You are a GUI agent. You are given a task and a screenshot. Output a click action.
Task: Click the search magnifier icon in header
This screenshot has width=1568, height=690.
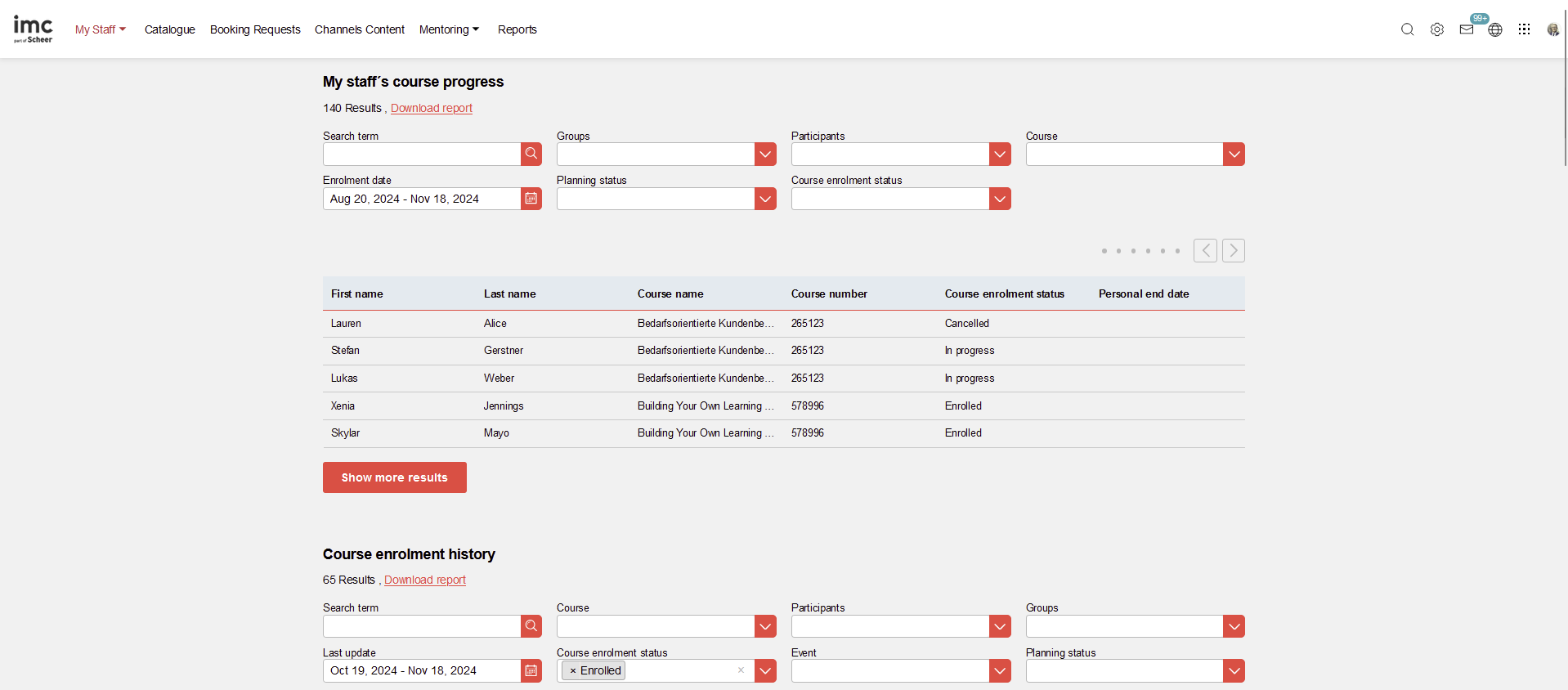coord(1407,29)
